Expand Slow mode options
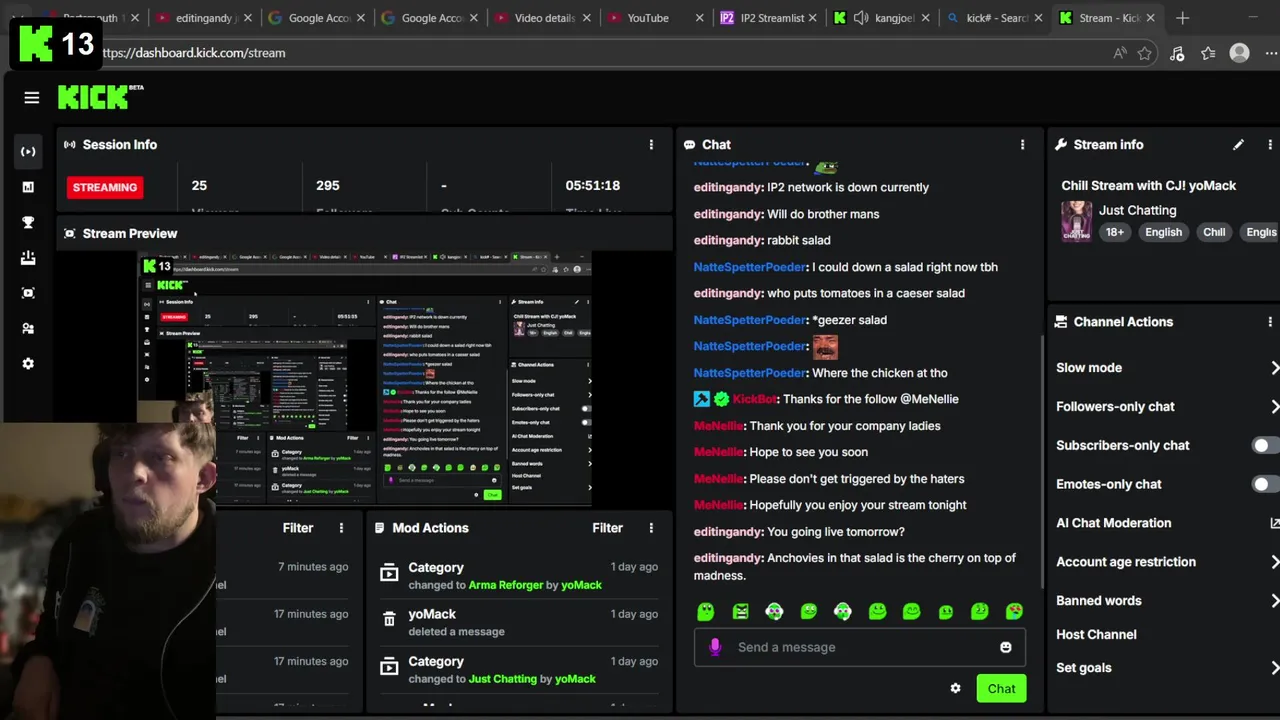1280x720 pixels. click(1274, 368)
